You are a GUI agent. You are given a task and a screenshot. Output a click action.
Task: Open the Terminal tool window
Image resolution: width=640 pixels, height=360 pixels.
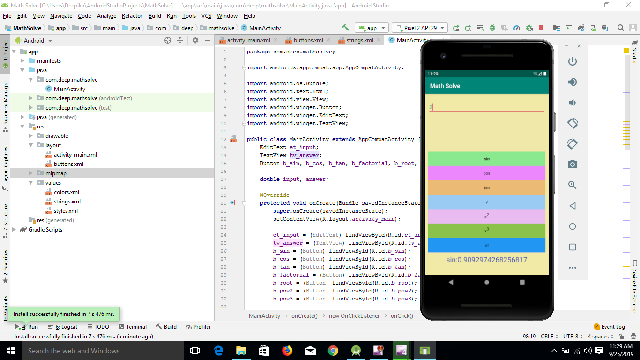click(x=133, y=327)
